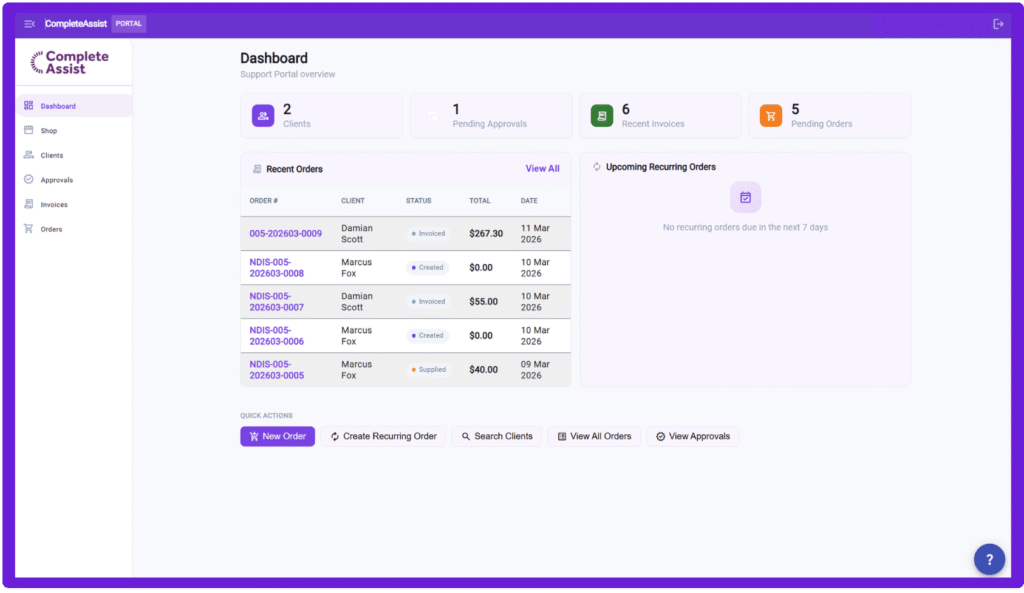Image resolution: width=1024 pixels, height=593 pixels.
Task: Open the Clients sidebar item
Action: click(52, 156)
